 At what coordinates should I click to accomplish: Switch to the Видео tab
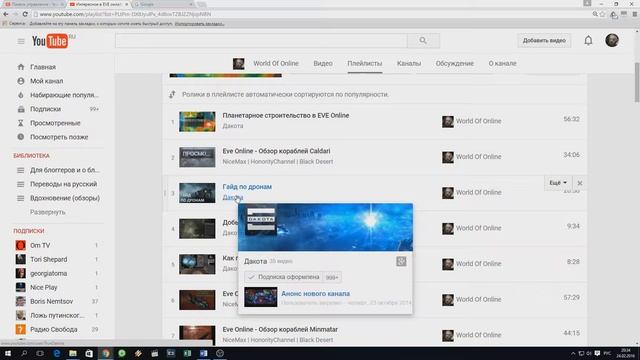tap(323, 64)
